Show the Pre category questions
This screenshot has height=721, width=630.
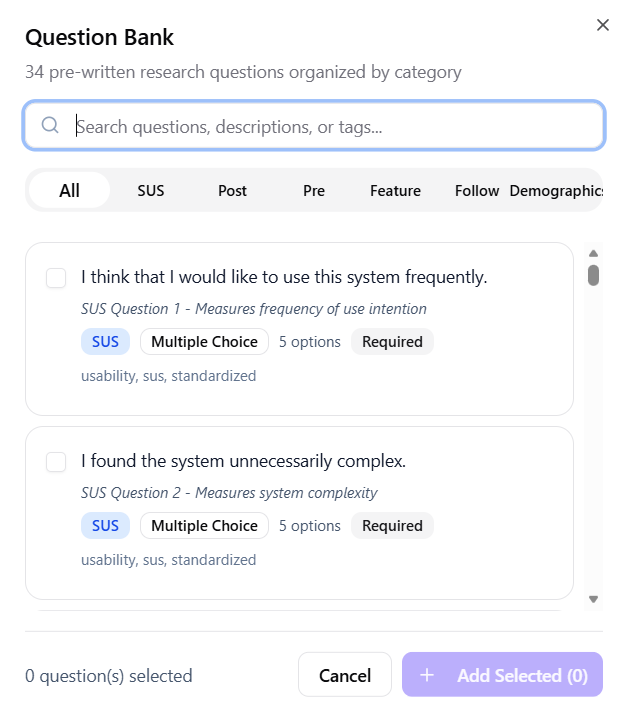click(x=314, y=190)
